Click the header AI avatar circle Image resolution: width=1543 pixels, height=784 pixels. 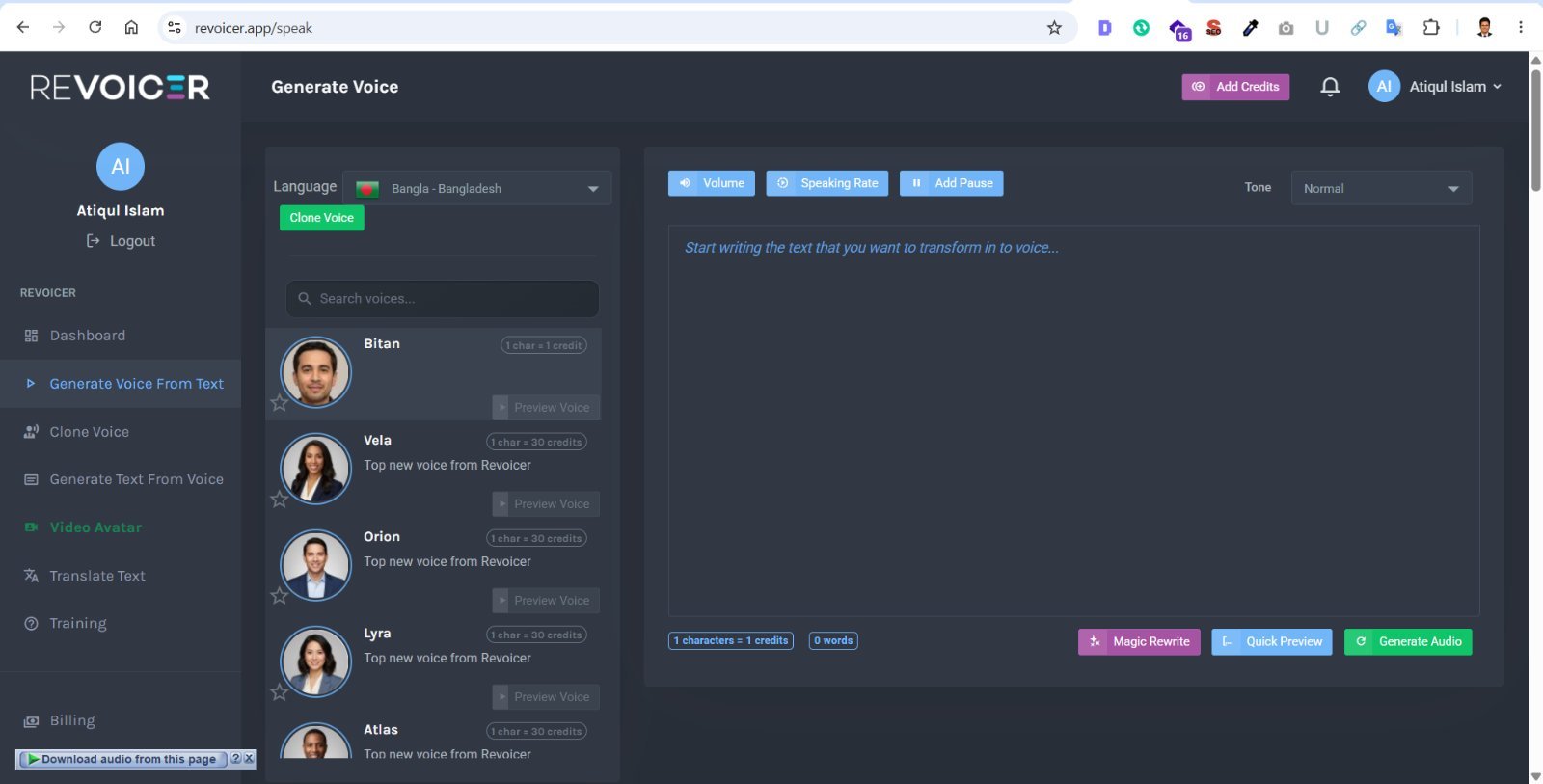pos(1384,87)
